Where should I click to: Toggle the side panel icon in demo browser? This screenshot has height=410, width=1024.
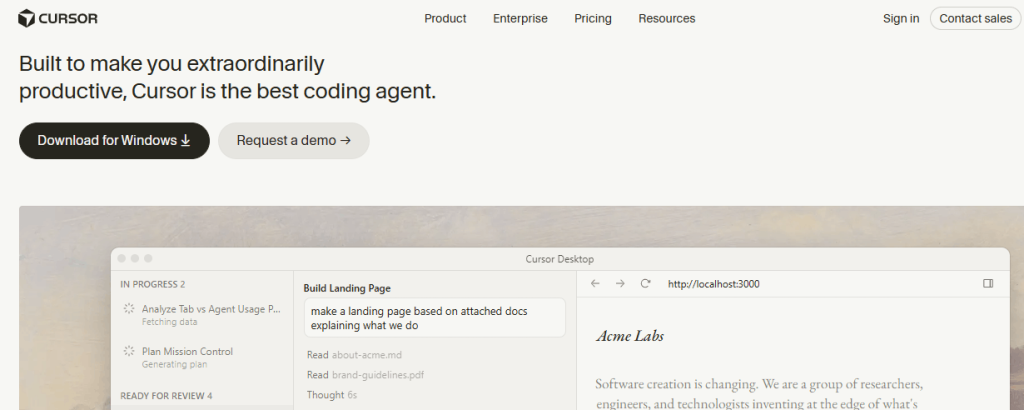[x=988, y=283]
